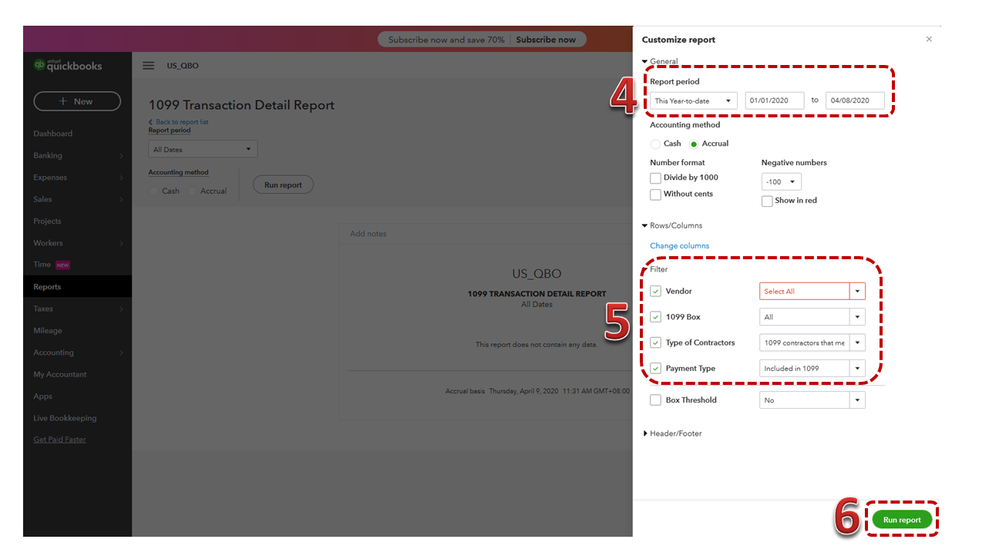Click the Change columns link
Screen dimensions: 999x547
679,246
